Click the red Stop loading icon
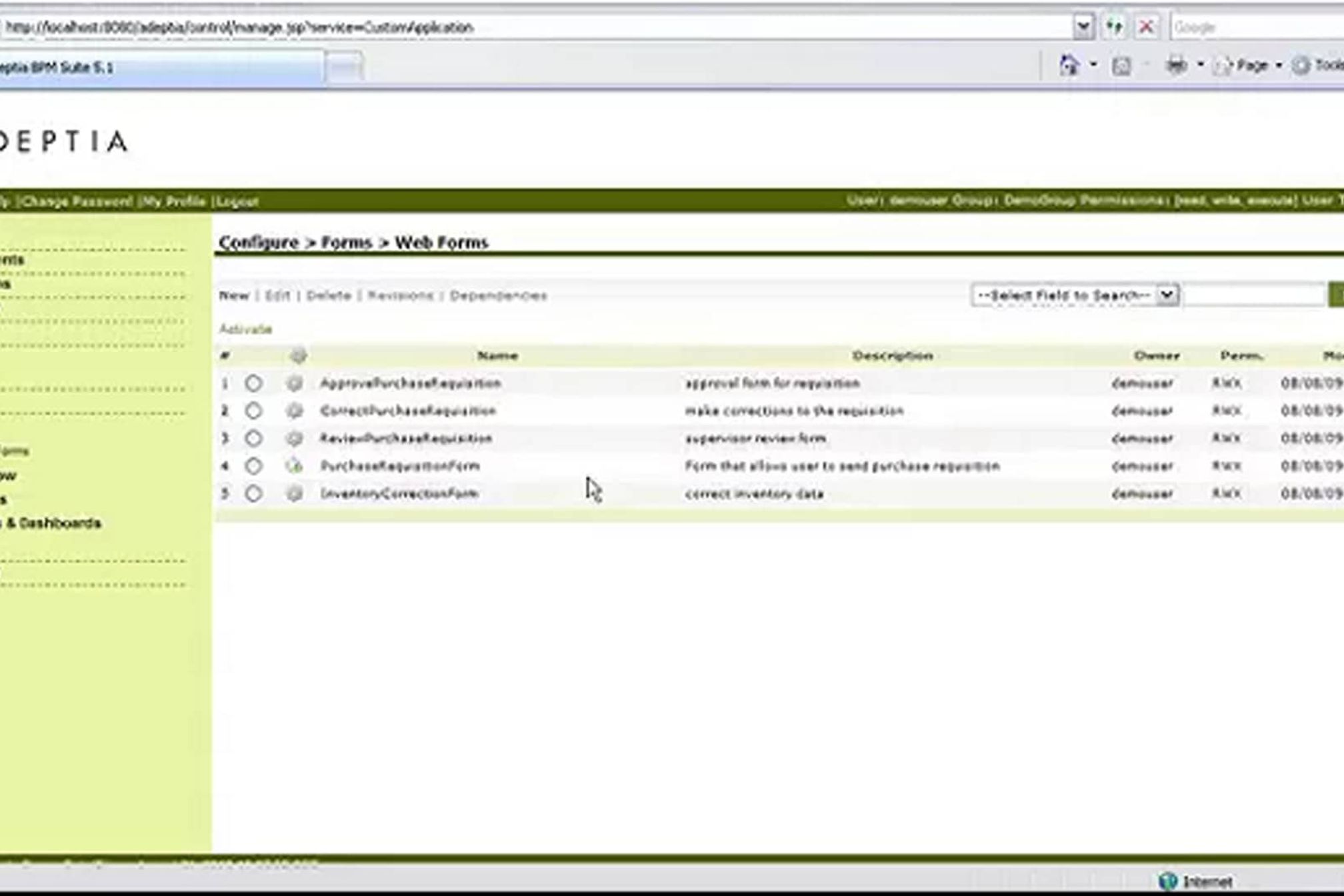 tap(1146, 27)
